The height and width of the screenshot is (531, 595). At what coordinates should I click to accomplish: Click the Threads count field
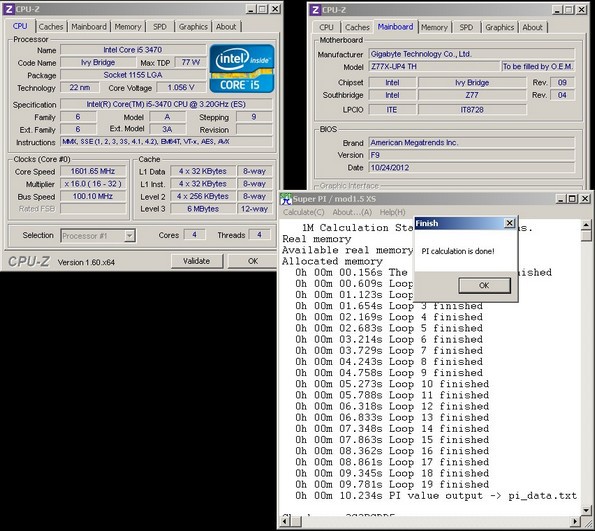click(x=259, y=235)
